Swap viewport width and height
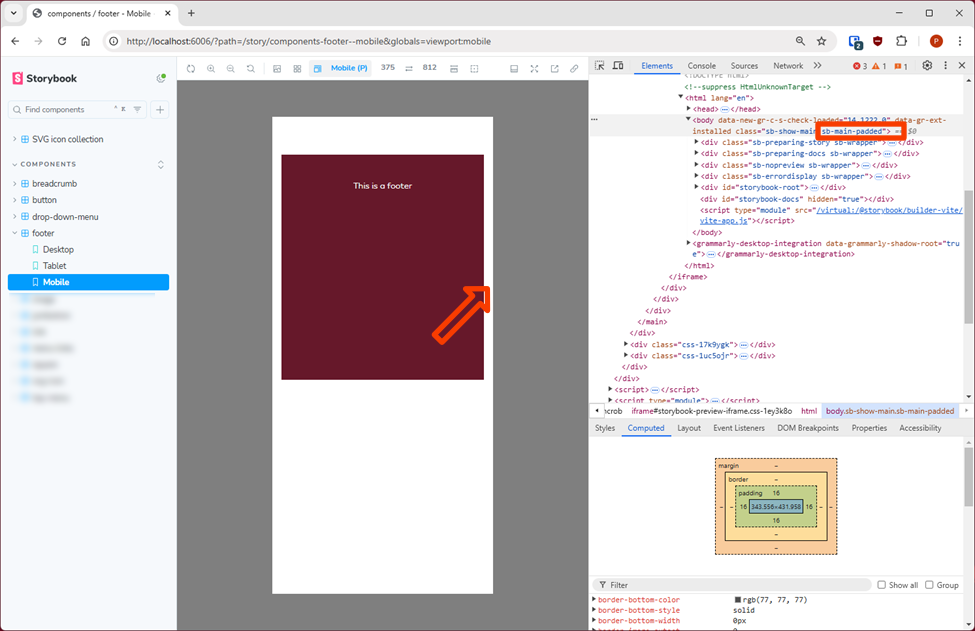The width and height of the screenshot is (975, 631). tap(409, 68)
